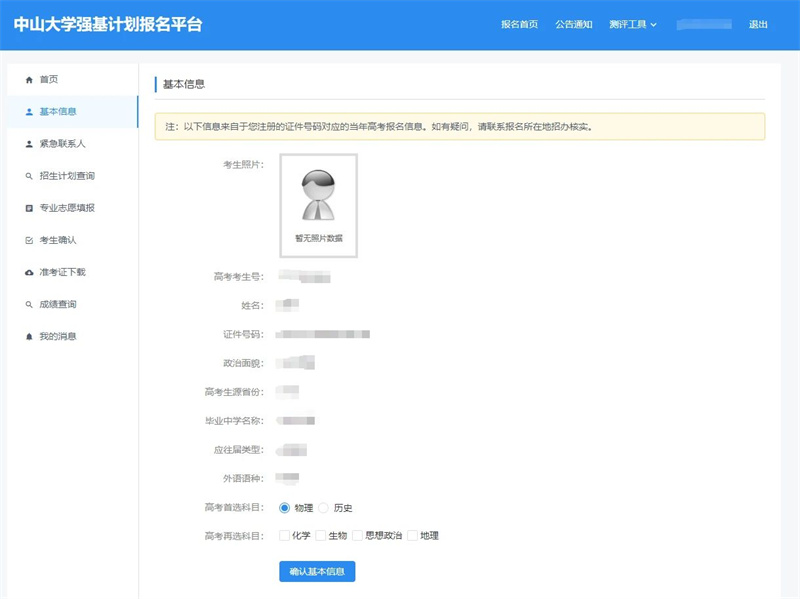The image size is (800, 599).
Task: Click the 高考再选科目 label
Action: tap(234, 536)
